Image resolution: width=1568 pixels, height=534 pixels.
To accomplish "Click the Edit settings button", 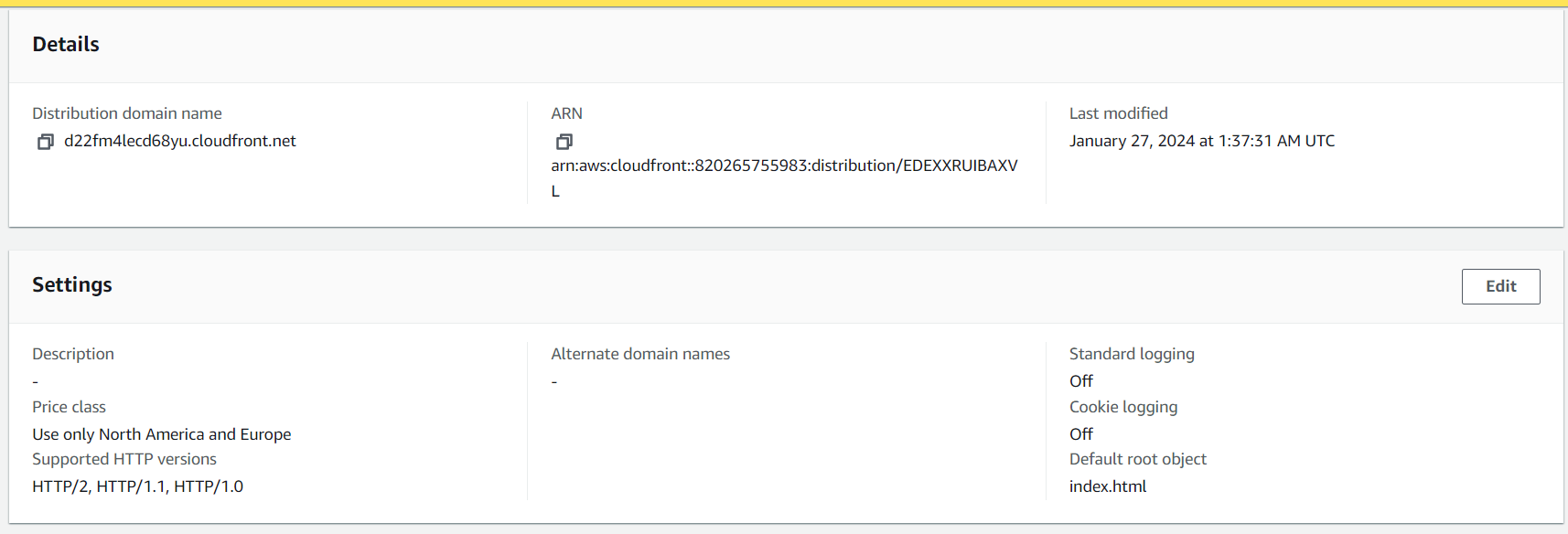I will coord(1500,286).
